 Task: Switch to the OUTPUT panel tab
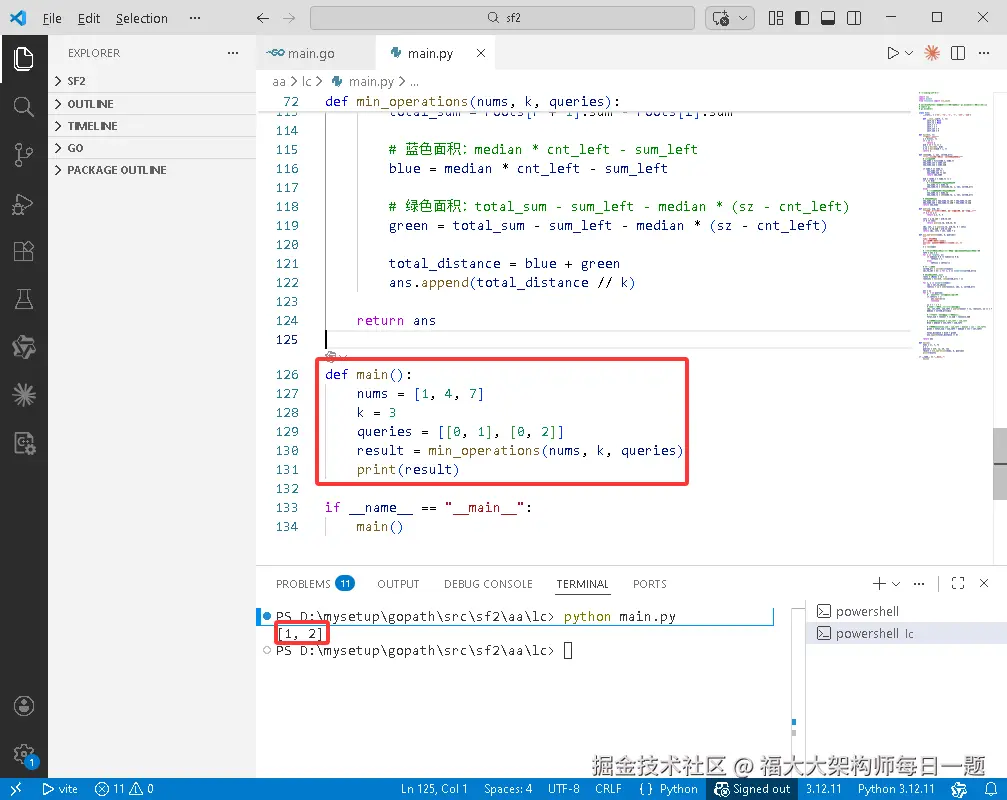398,584
